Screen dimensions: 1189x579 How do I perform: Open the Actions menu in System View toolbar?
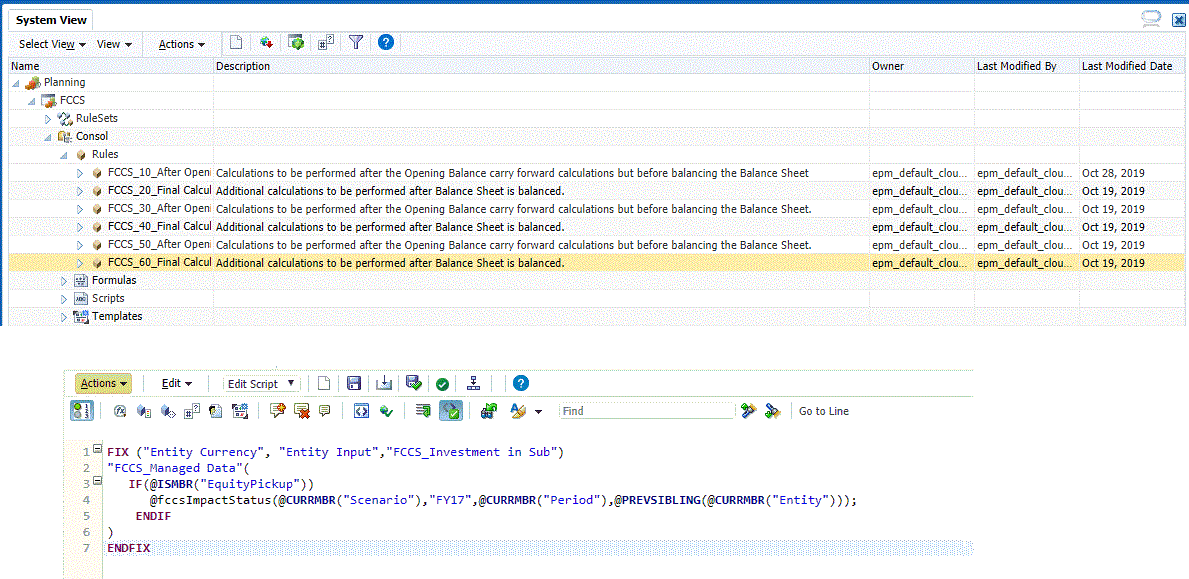pyautogui.click(x=181, y=44)
